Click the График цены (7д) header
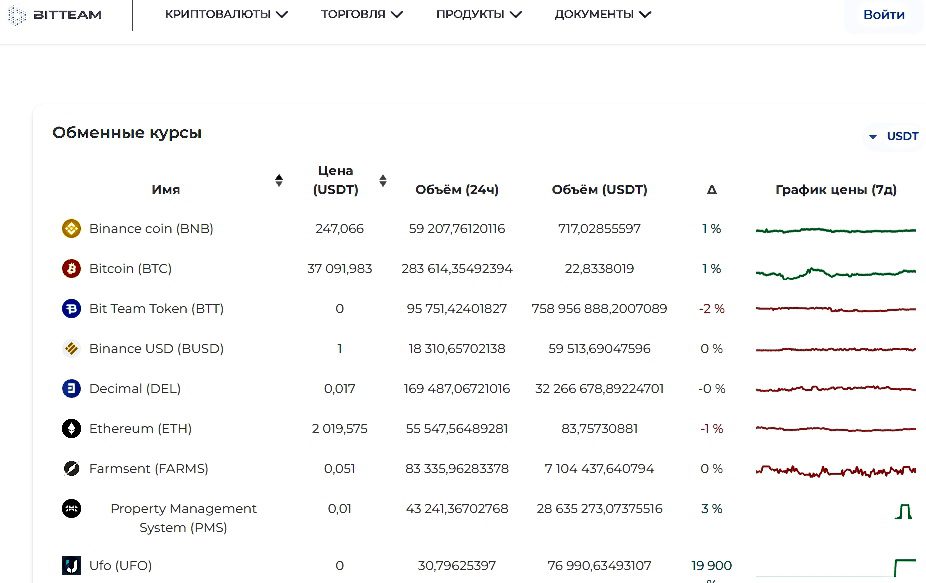The image size is (926, 583). (836, 190)
